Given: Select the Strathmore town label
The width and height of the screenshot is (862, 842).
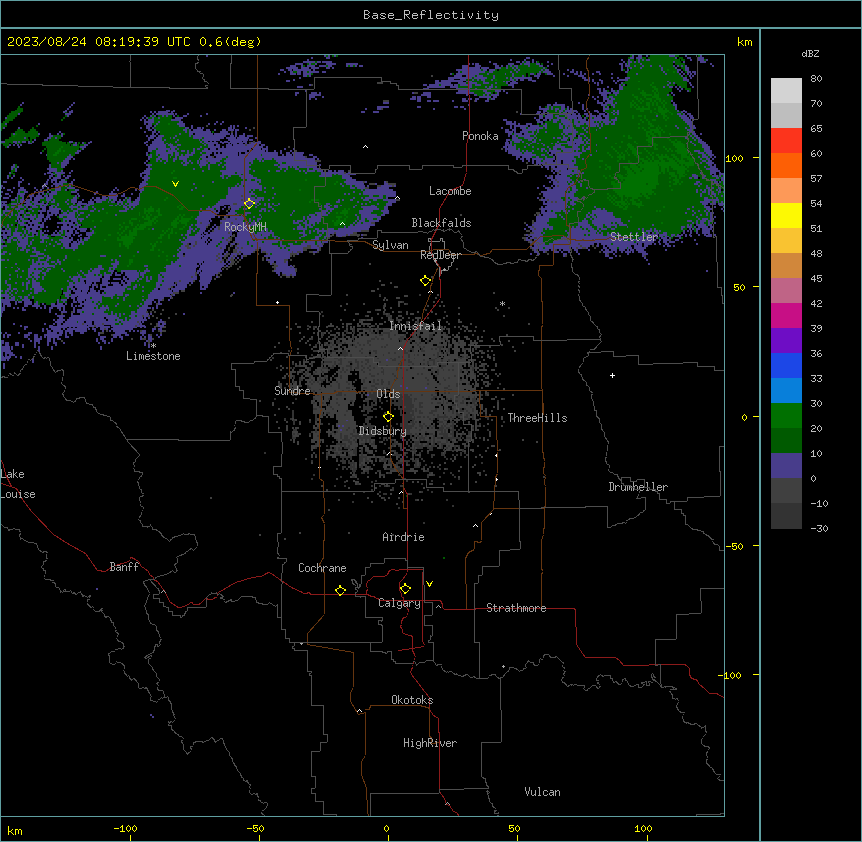Looking at the screenshot, I should 516,608.
